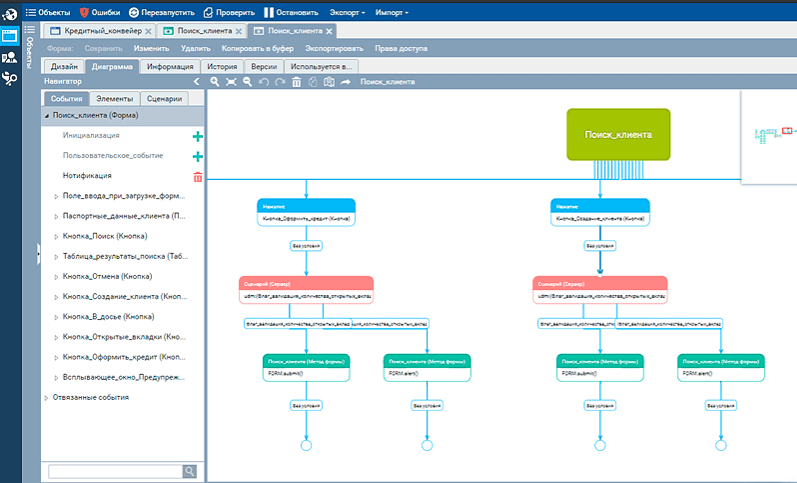The height and width of the screenshot is (483, 797).
Task: Open the Версии tab
Action: tap(264, 67)
